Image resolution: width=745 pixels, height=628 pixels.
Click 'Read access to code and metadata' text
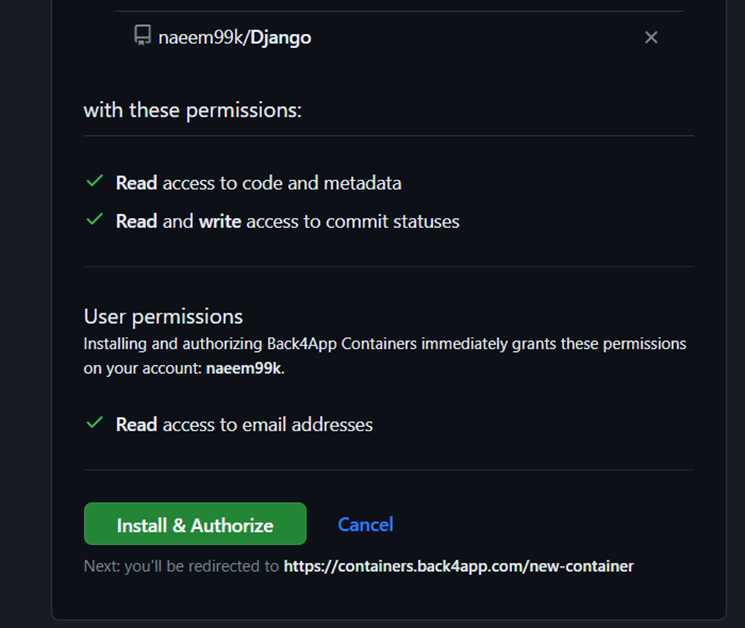[258, 183]
